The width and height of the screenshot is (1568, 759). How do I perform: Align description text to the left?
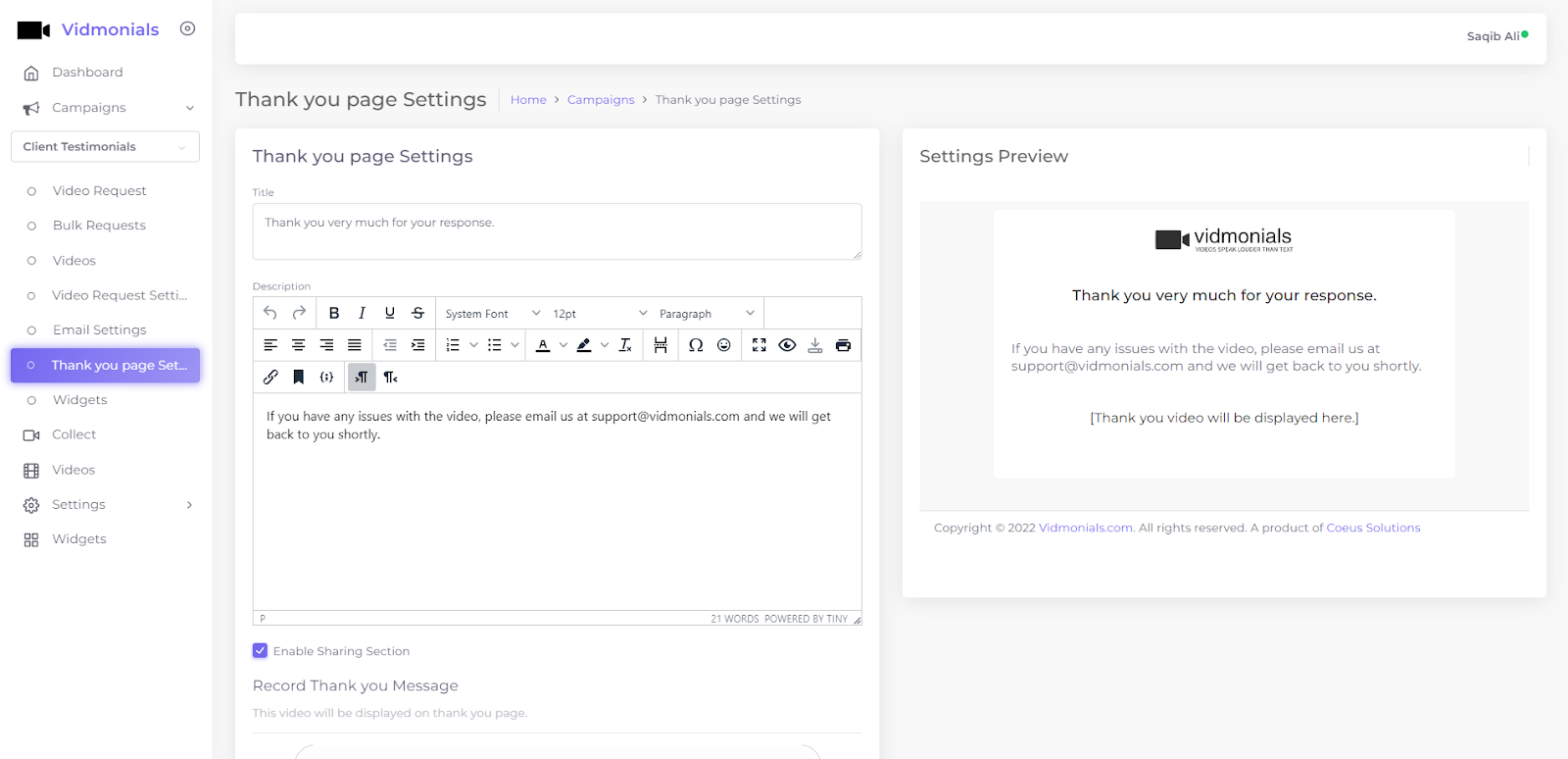(270, 345)
